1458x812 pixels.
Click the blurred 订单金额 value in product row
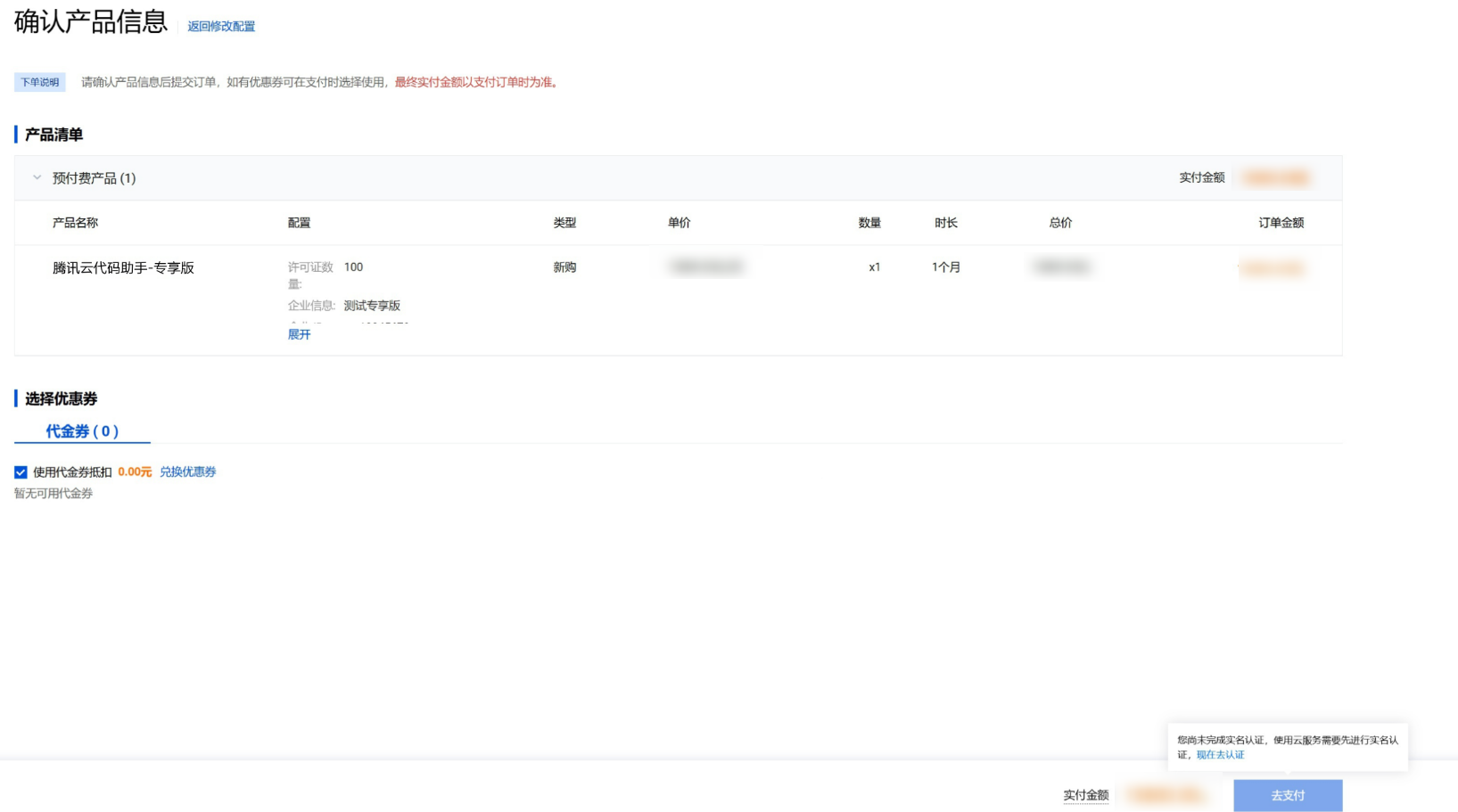[1273, 268]
